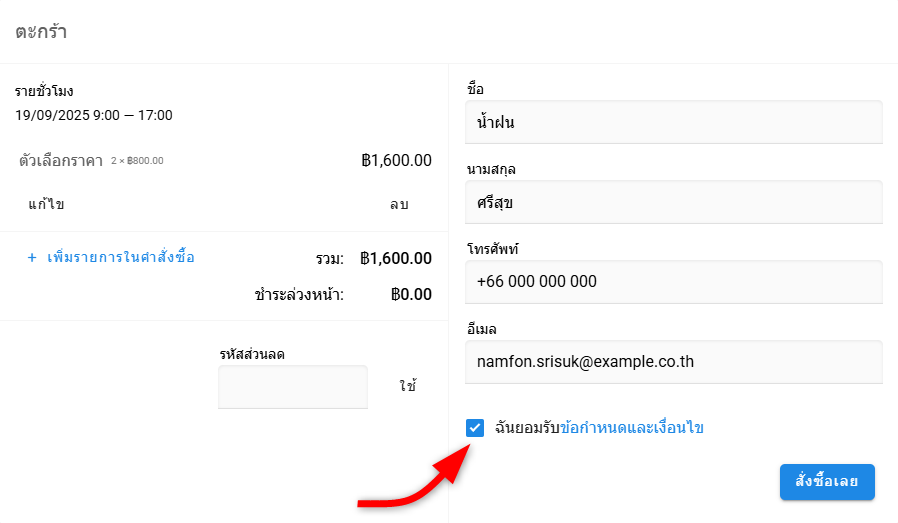The width and height of the screenshot is (898, 523).
Task: Select the นามสกุล field containing ศรีสุข
Action: click(x=674, y=202)
